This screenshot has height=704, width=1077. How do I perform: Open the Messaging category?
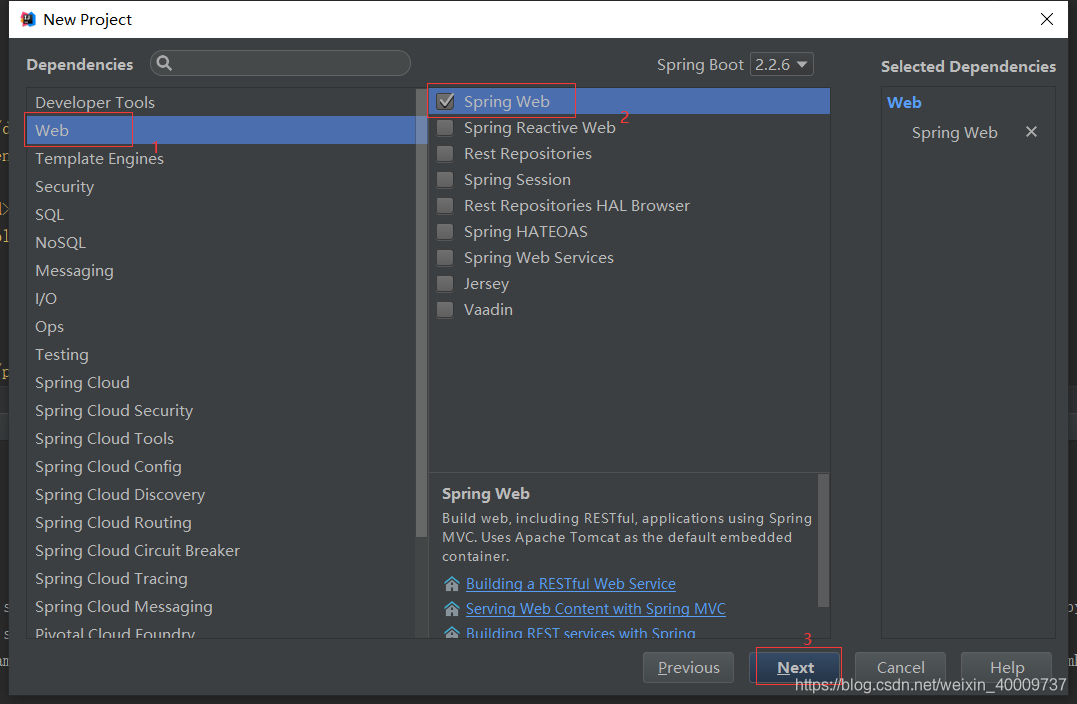(x=221, y=271)
